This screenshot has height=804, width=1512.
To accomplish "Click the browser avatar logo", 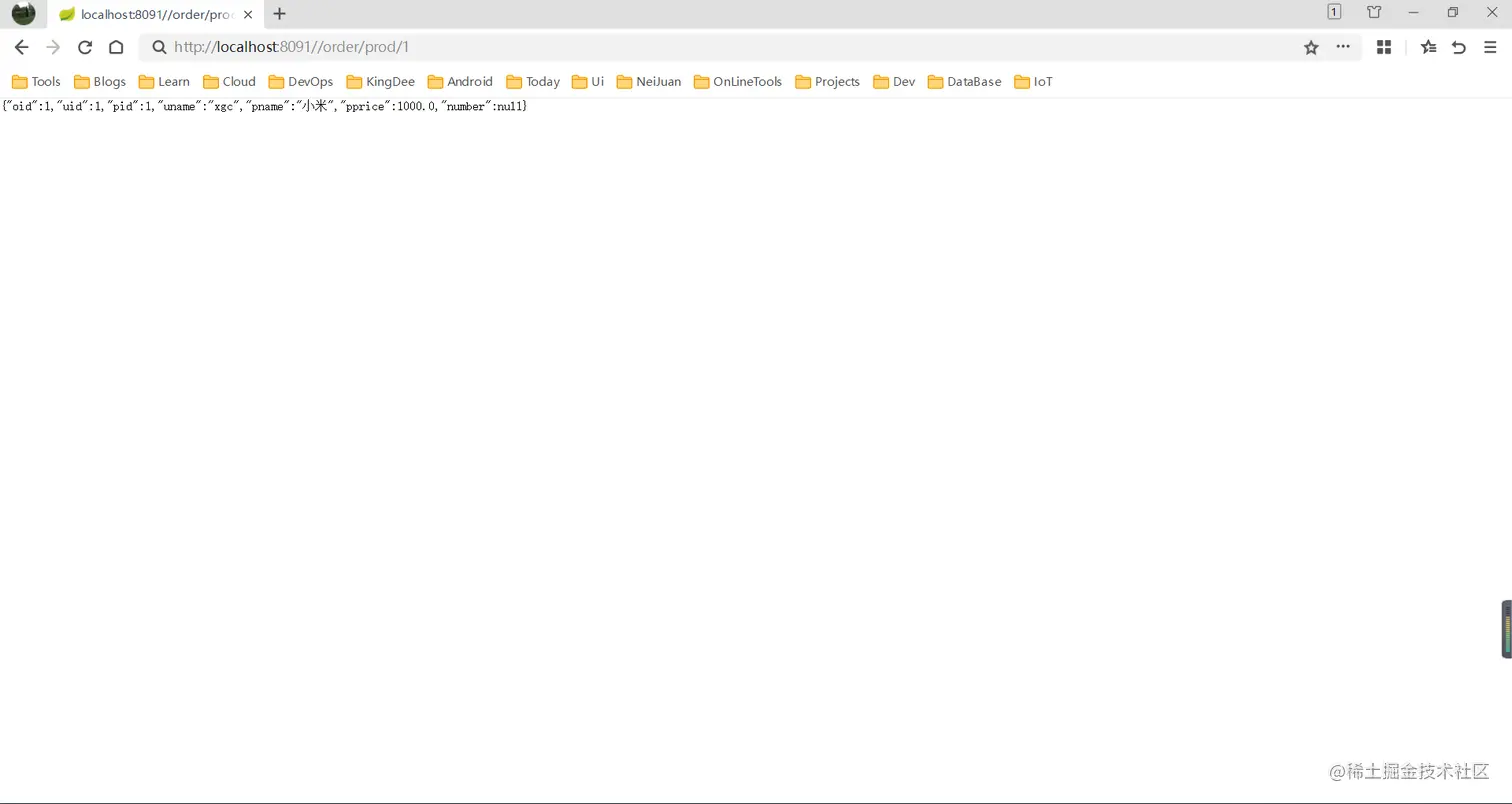I will coord(23,13).
